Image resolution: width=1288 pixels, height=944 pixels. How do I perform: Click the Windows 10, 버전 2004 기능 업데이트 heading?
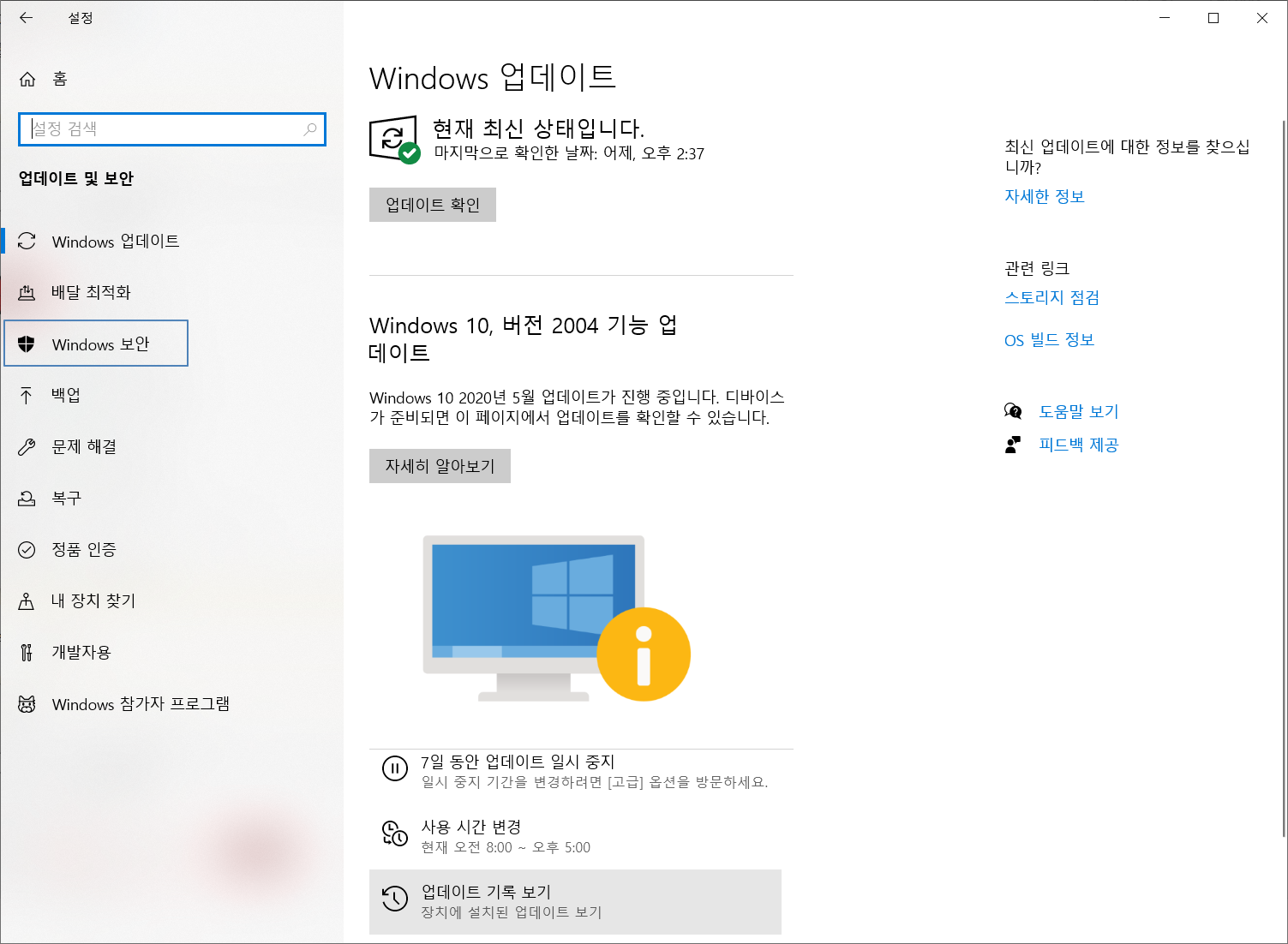(x=524, y=338)
